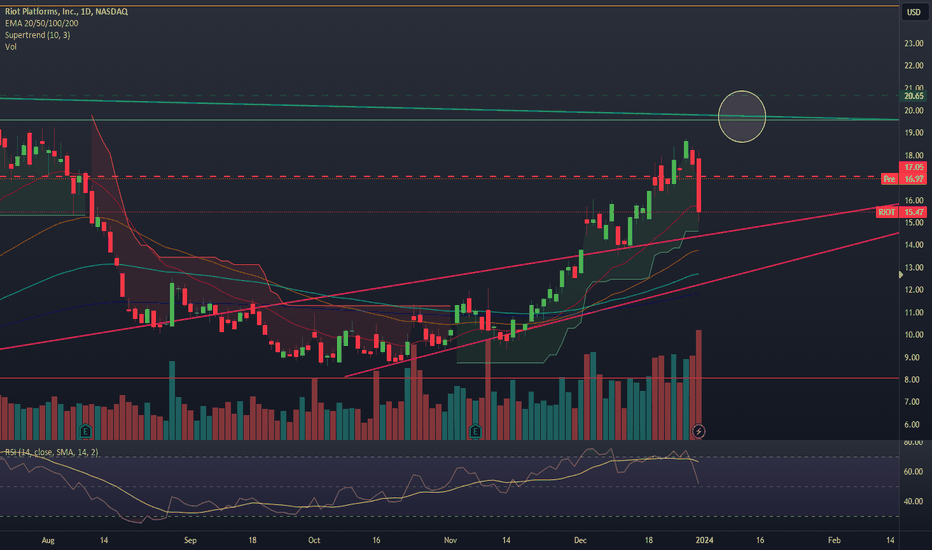Click the lightning bolt event icon near 2024
This screenshot has height=550, width=932.
coord(698,431)
